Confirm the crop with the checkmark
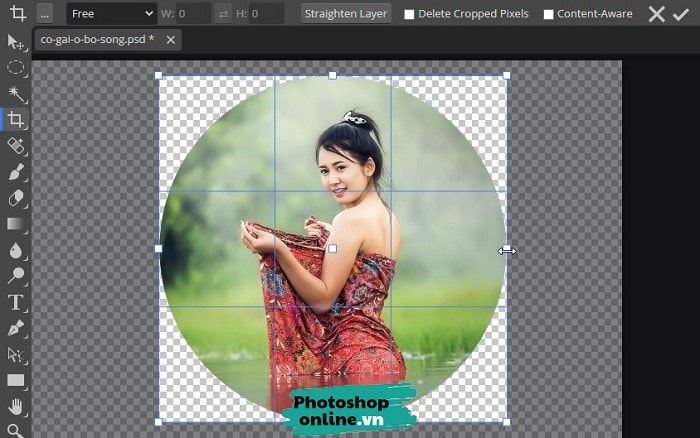 pyautogui.click(x=682, y=14)
